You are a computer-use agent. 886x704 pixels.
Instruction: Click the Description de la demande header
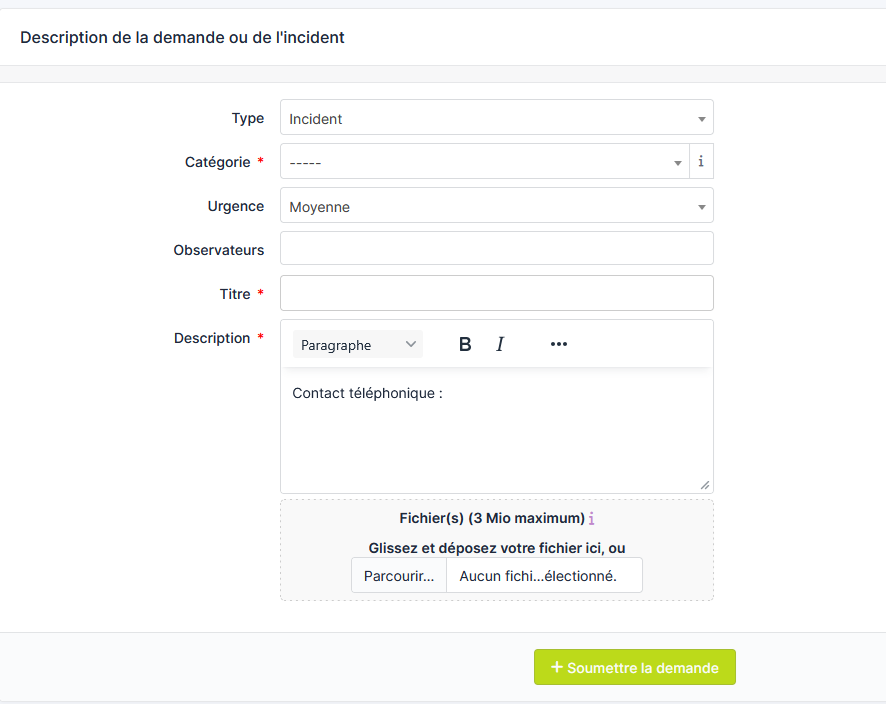(182, 37)
